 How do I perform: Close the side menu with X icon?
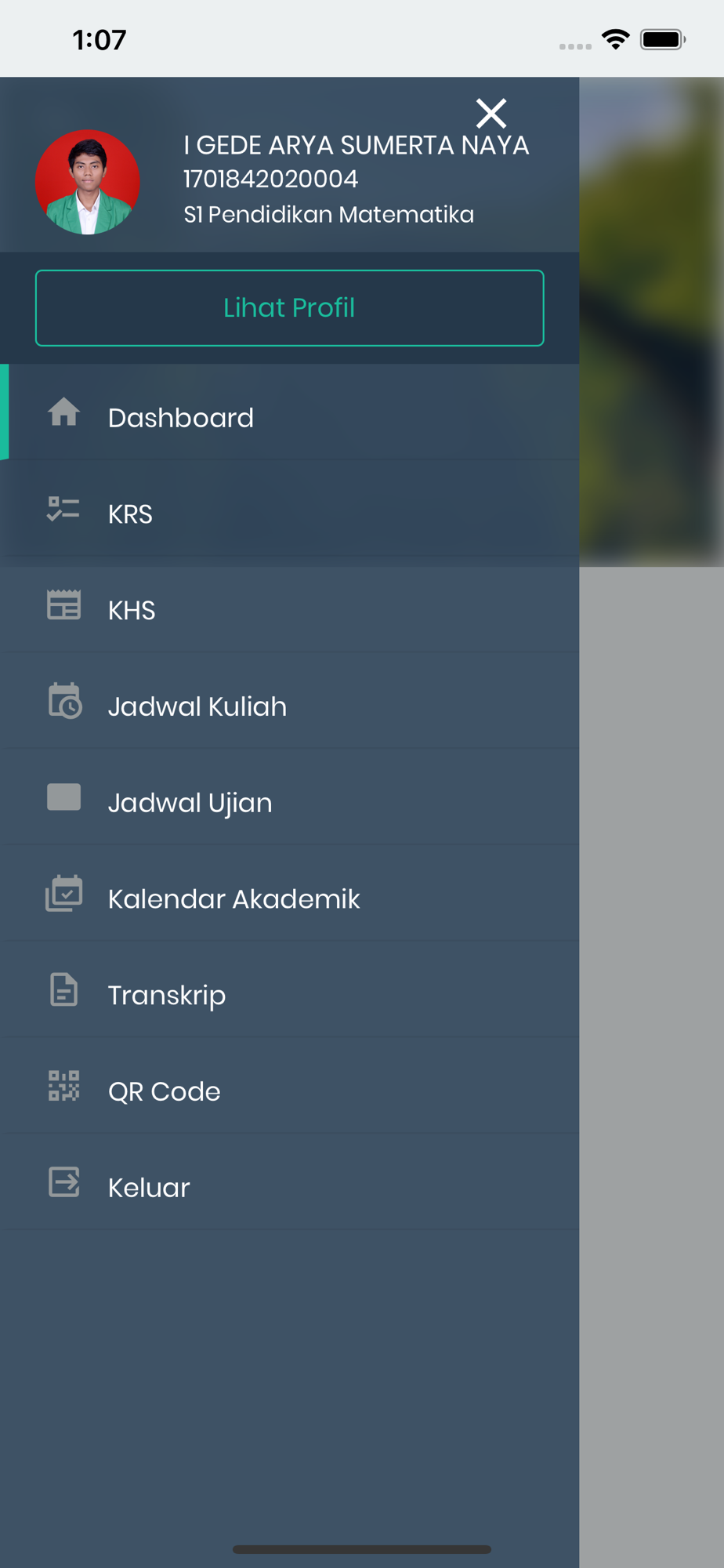pyautogui.click(x=491, y=114)
